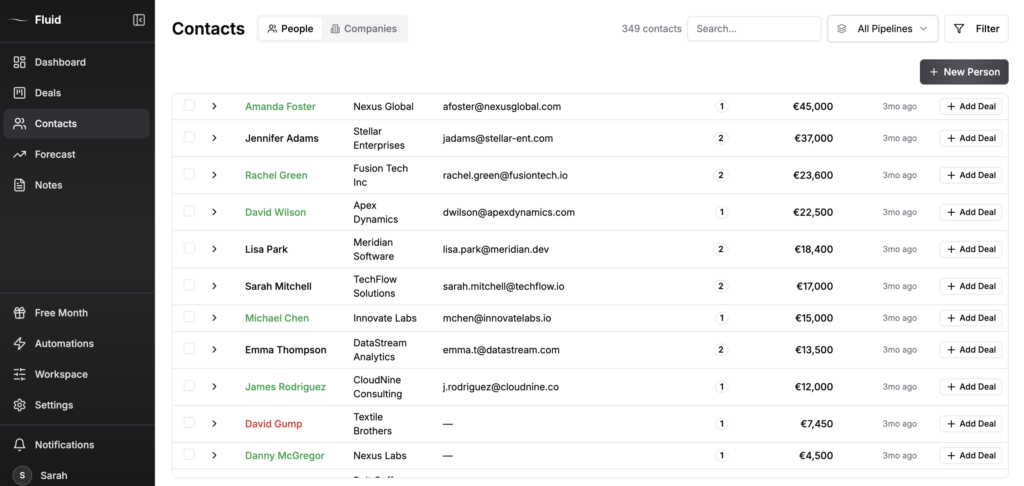
Task: Collapse the sidebar panel icon
Action: point(139,20)
